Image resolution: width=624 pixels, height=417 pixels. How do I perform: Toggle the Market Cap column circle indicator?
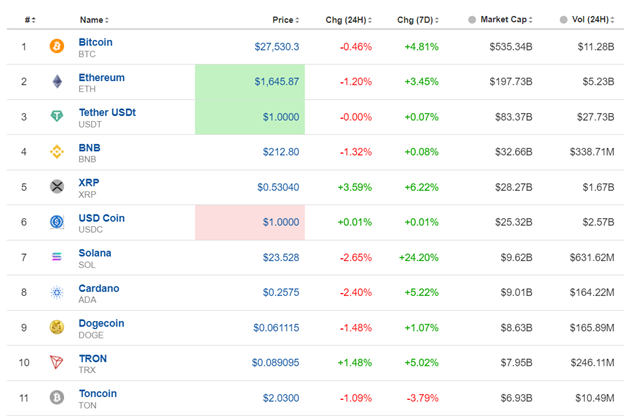click(x=472, y=19)
